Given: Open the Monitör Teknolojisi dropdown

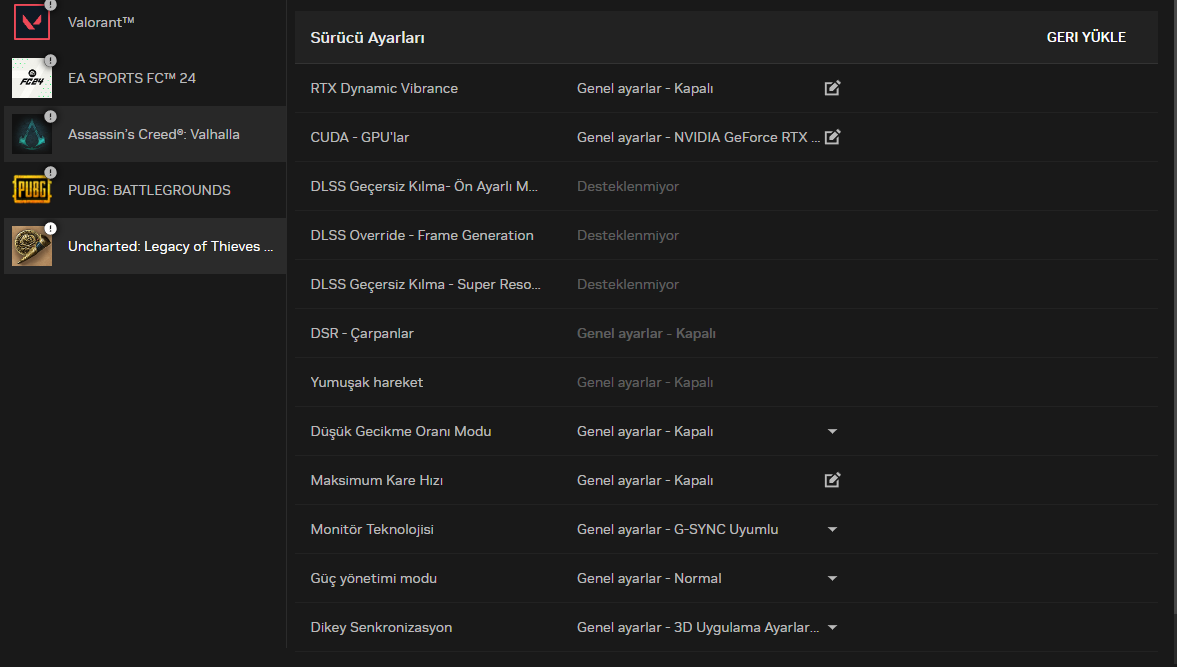Looking at the screenshot, I should coord(832,529).
